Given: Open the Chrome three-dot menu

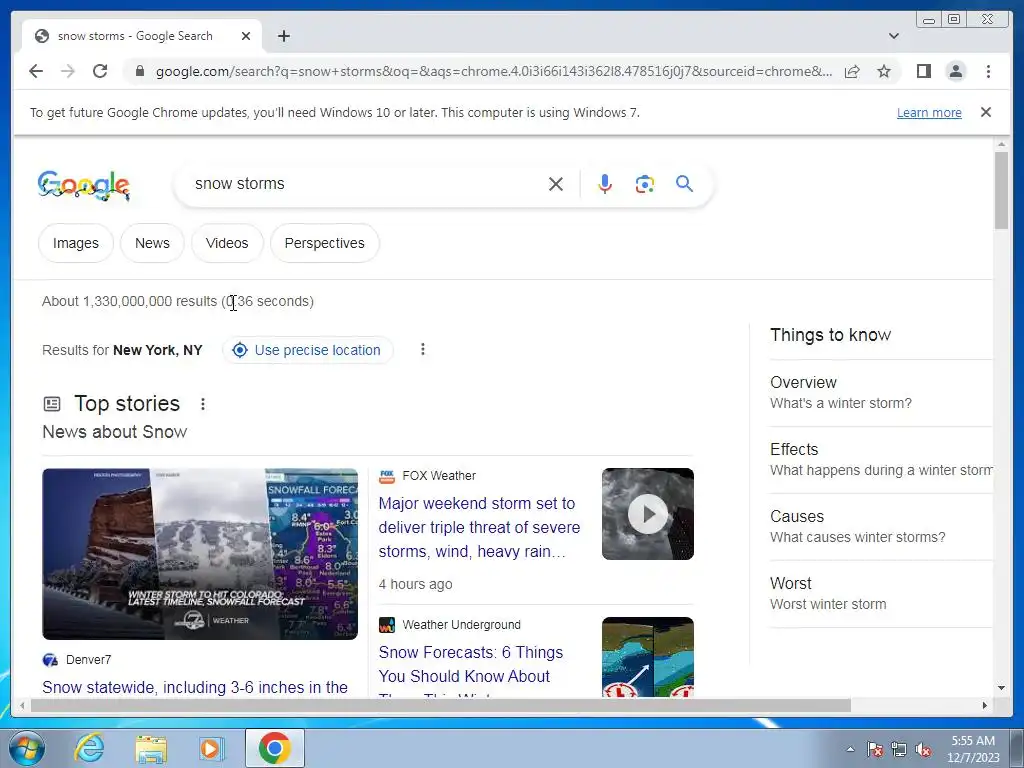Looking at the screenshot, I should click(988, 71).
